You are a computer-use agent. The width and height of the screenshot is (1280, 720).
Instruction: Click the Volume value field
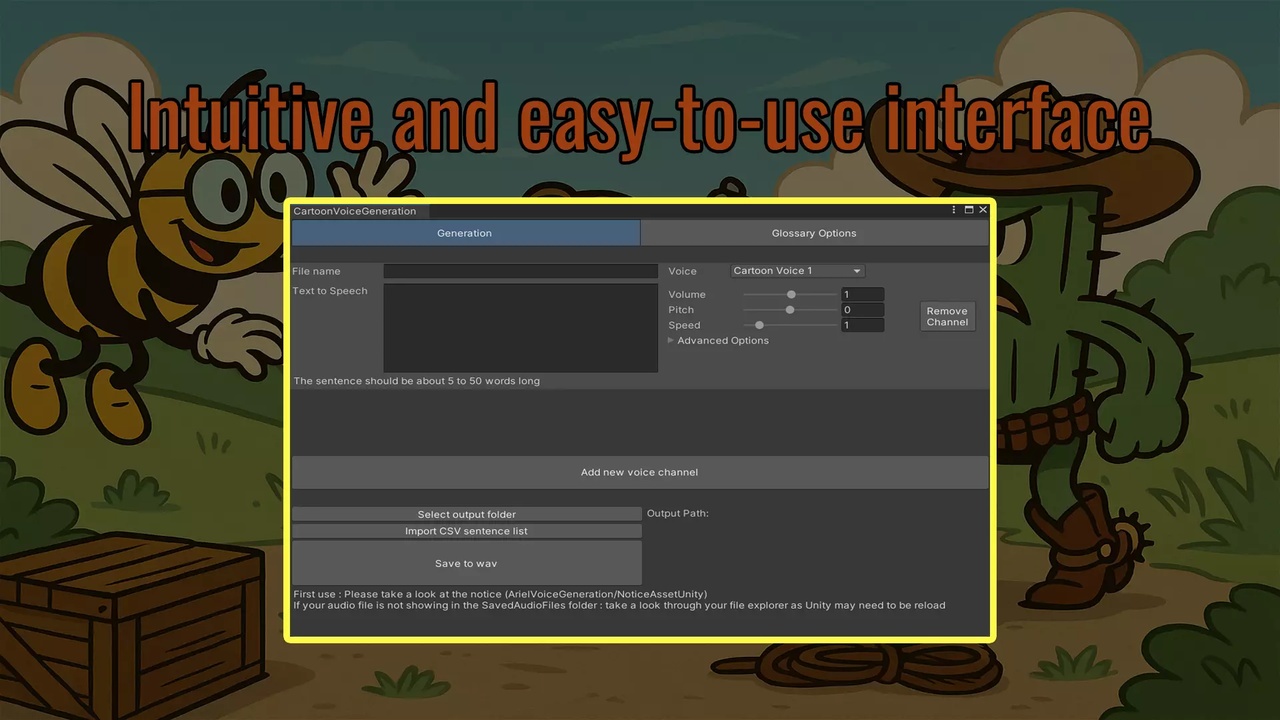point(862,295)
